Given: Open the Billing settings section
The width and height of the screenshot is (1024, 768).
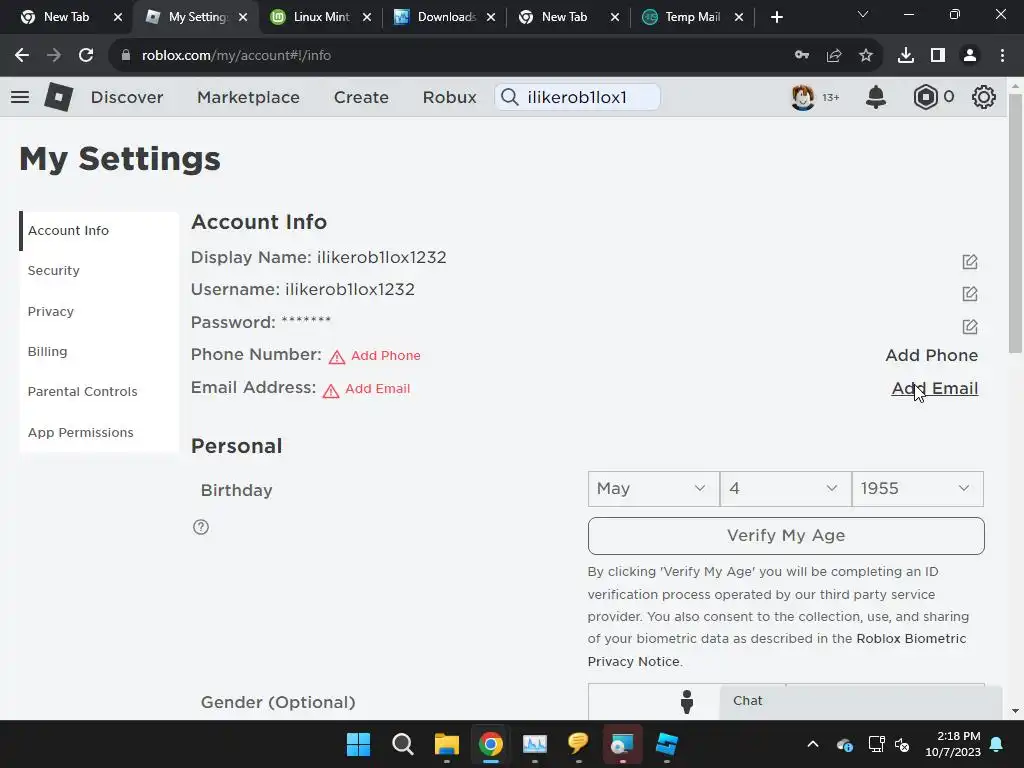Looking at the screenshot, I should pos(99,351).
